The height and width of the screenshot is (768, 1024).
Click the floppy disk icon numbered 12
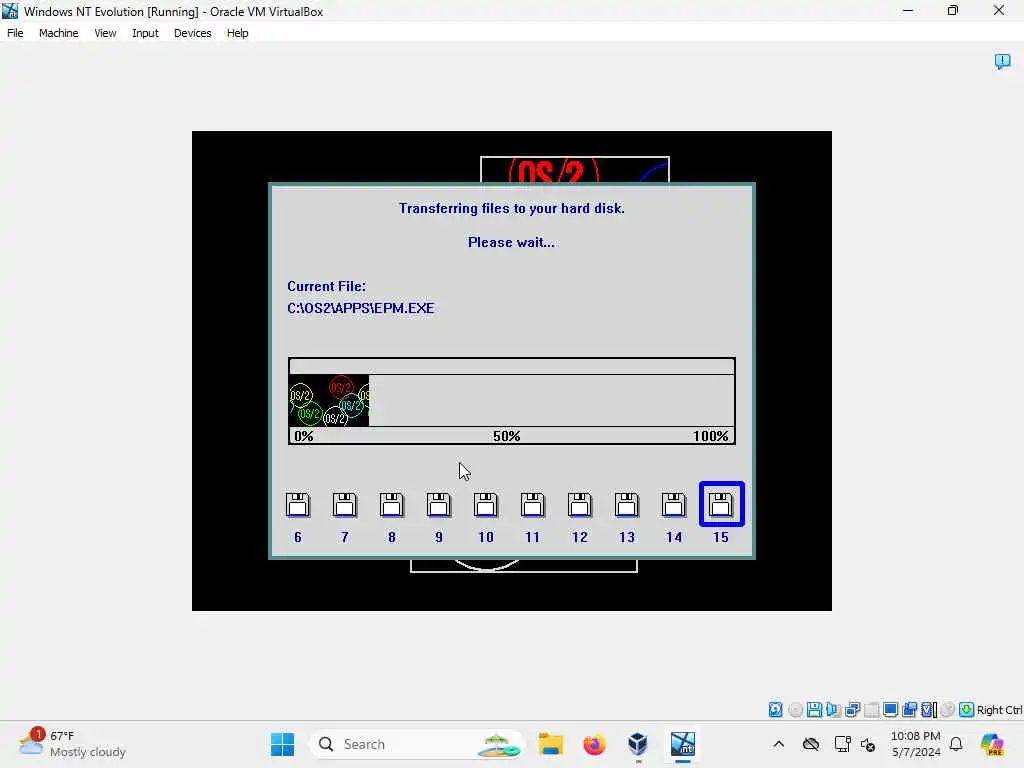(580, 505)
